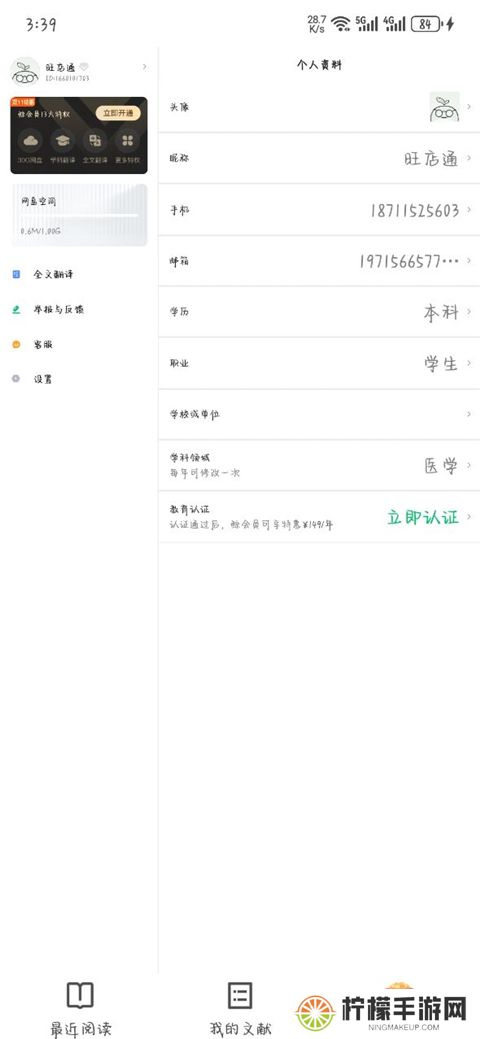The width and height of the screenshot is (480, 1039).
Task: Click the 最近阅读 book icon
Action: tap(80, 995)
